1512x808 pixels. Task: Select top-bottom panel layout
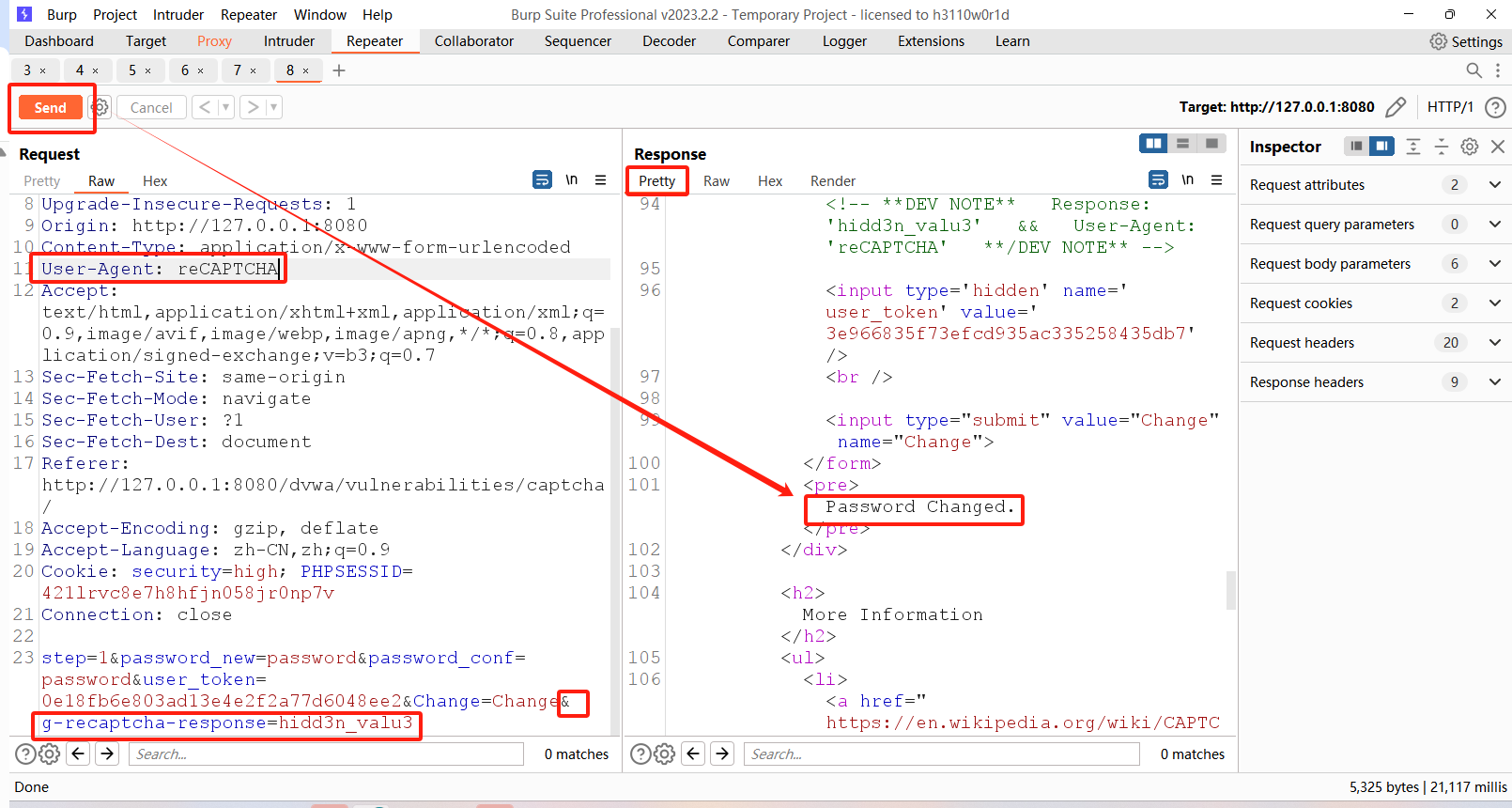(1182, 143)
